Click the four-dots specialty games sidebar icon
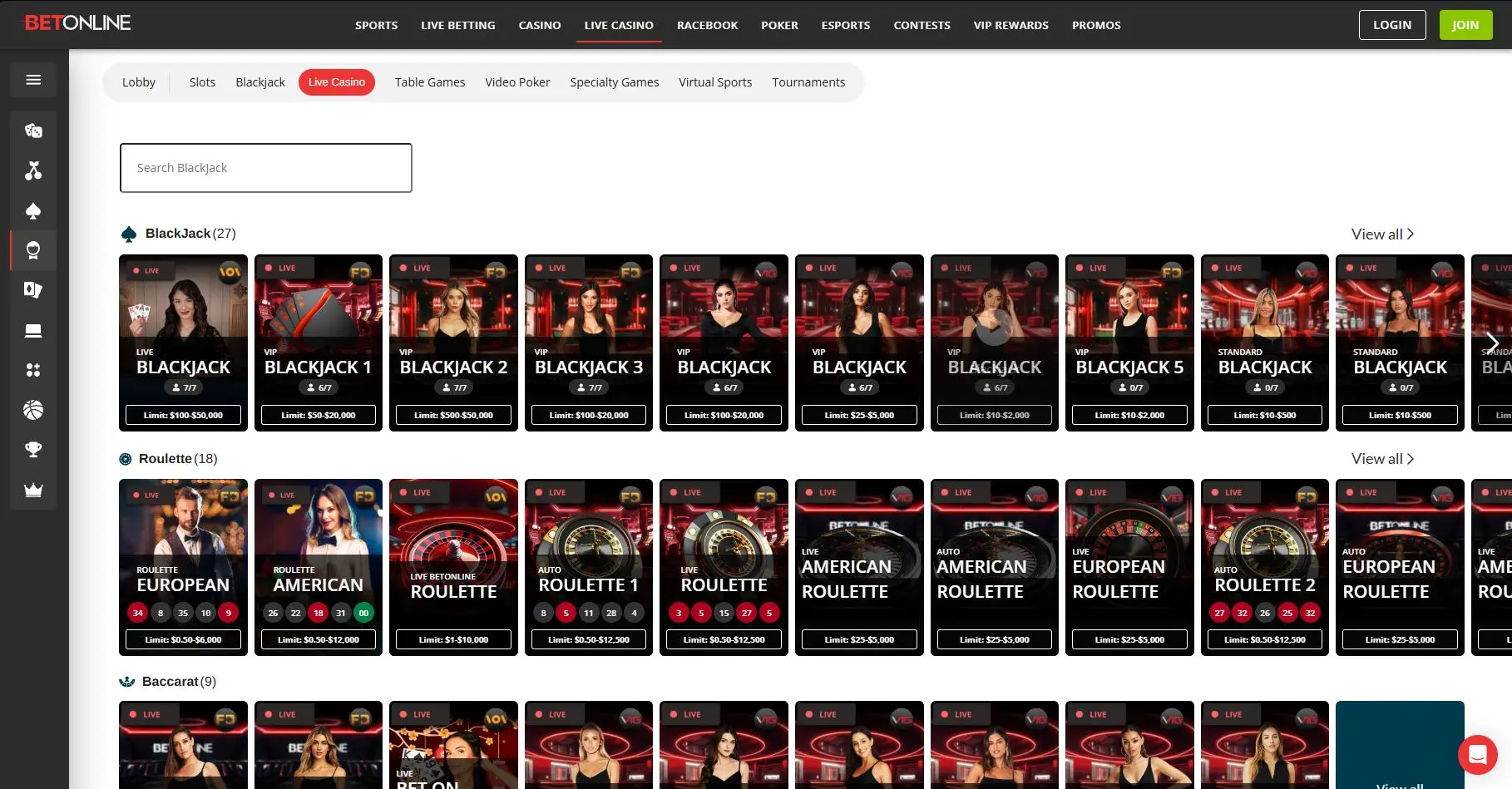The width and height of the screenshot is (1512, 789). click(33, 370)
